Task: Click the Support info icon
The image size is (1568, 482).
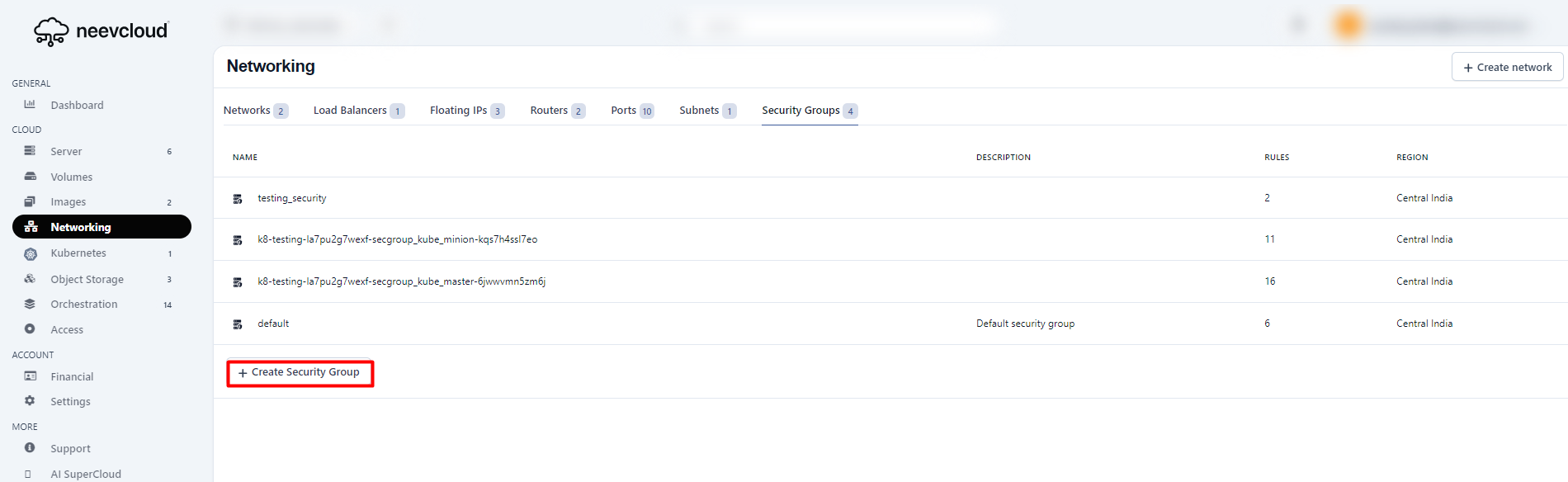Action: (x=30, y=448)
